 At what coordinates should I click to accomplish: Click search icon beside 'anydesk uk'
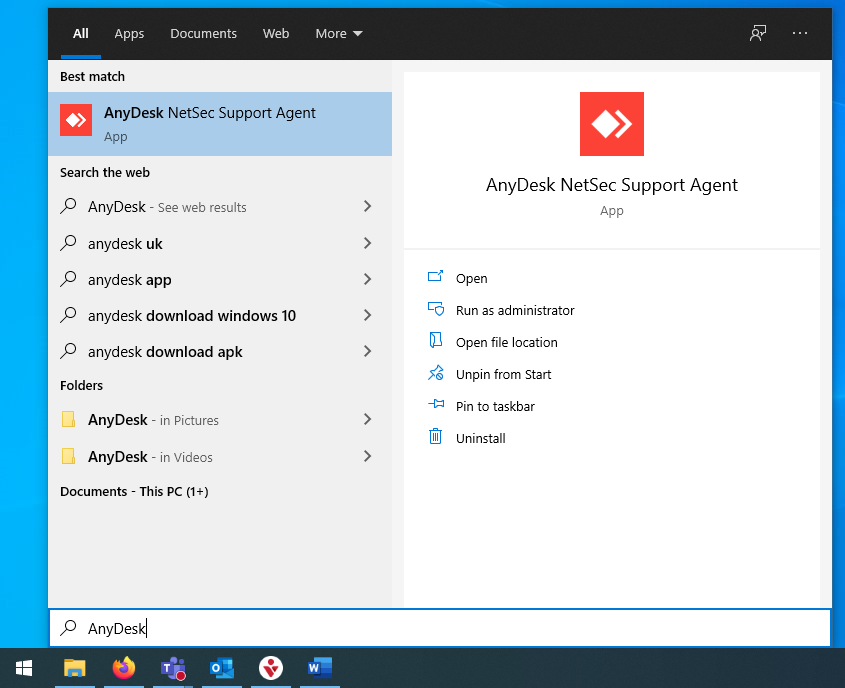[x=68, y=243]
